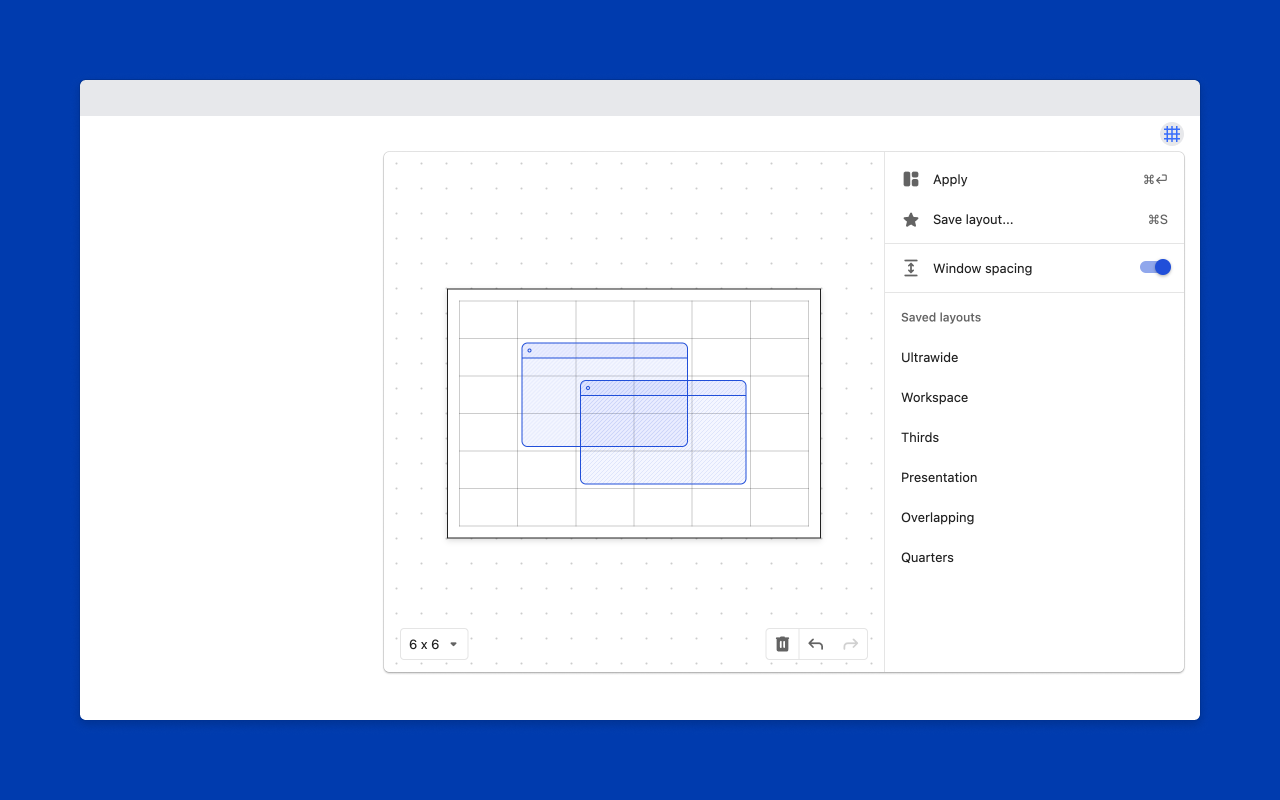Load the Presentation saved layout
The width and height of the screenshot is (1280, 800).
point(1035,477)
